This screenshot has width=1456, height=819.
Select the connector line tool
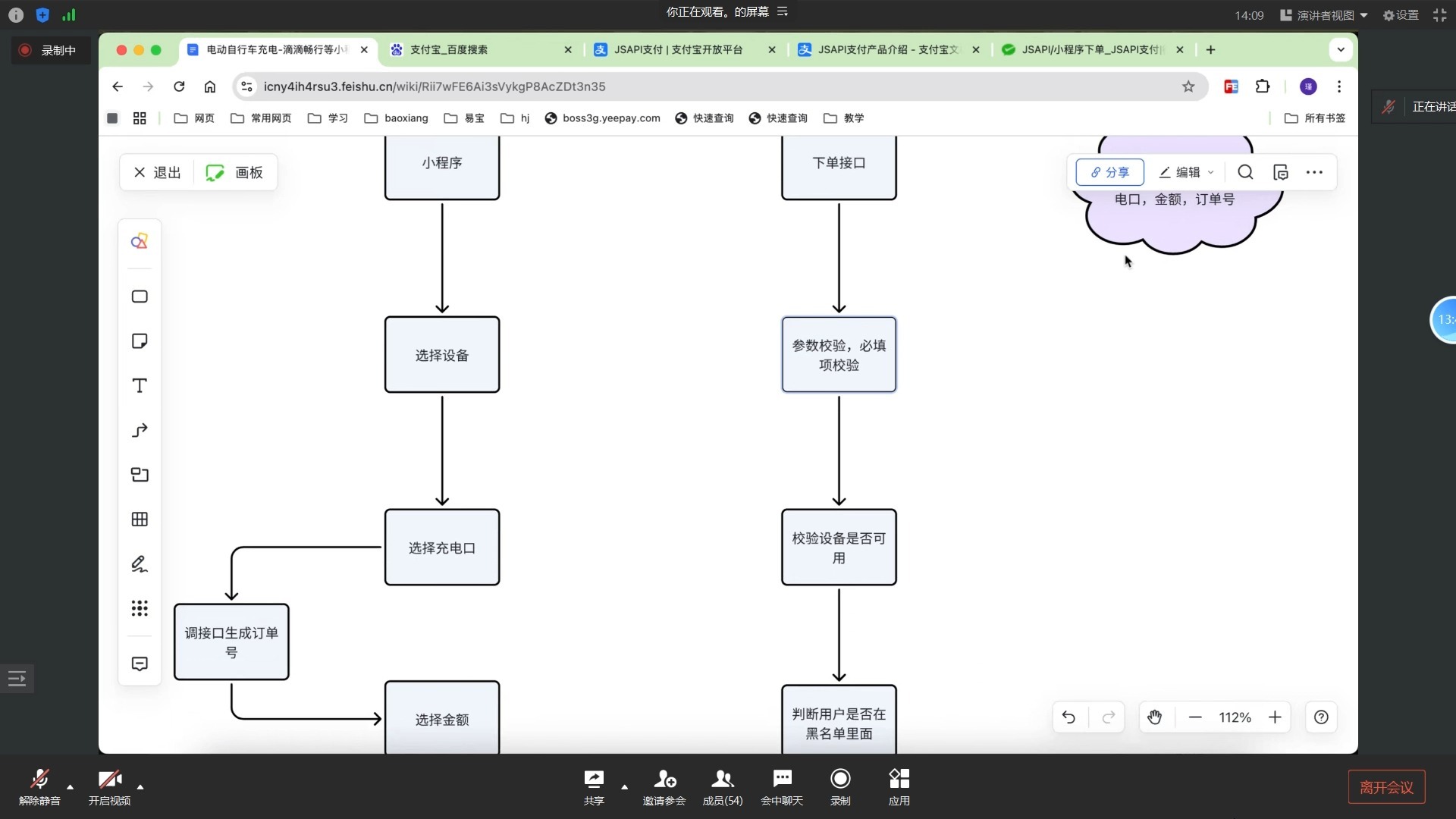(140, 430)
